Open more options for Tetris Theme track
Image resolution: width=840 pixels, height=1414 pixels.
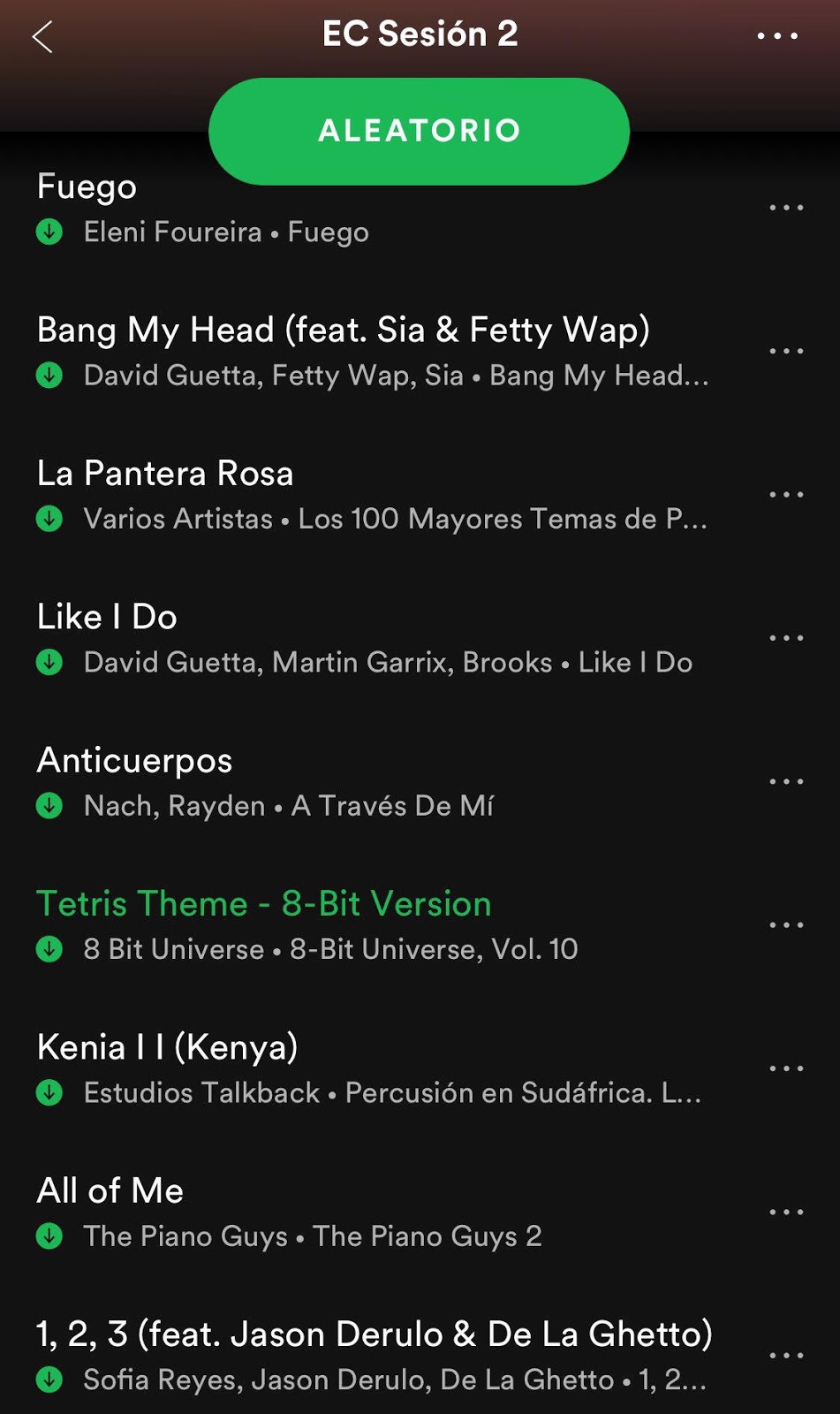click(x=786, y=924)
